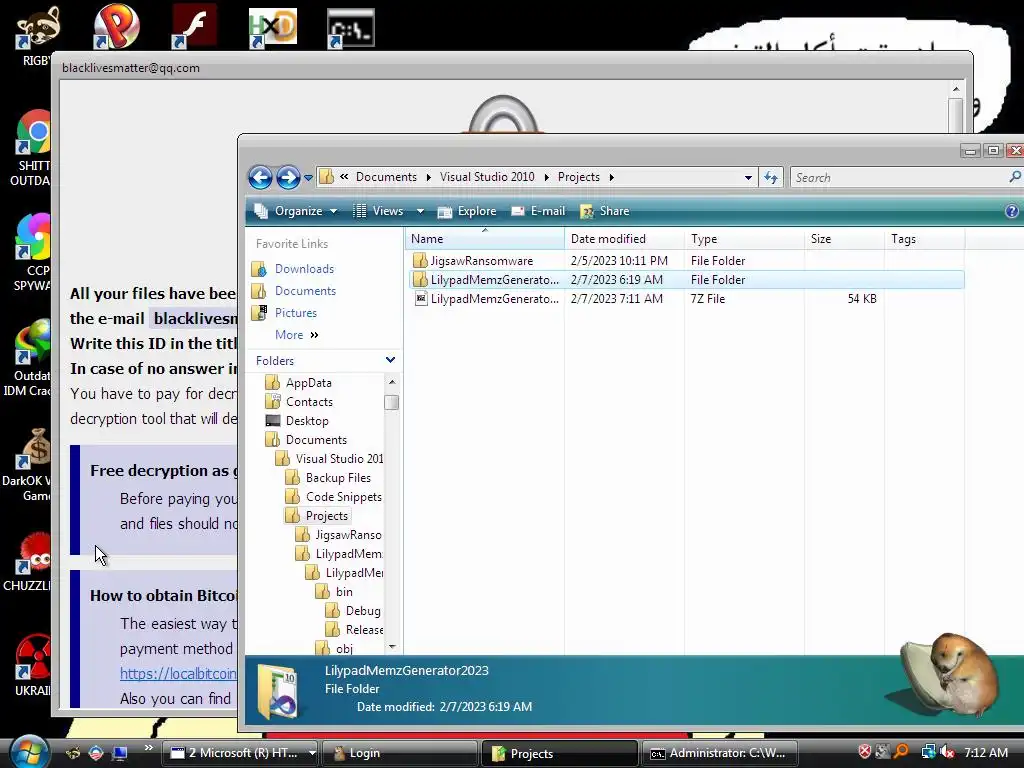Click Visual Studio 2010 in the breadcrumb
1024x768 pixels.
487,177
